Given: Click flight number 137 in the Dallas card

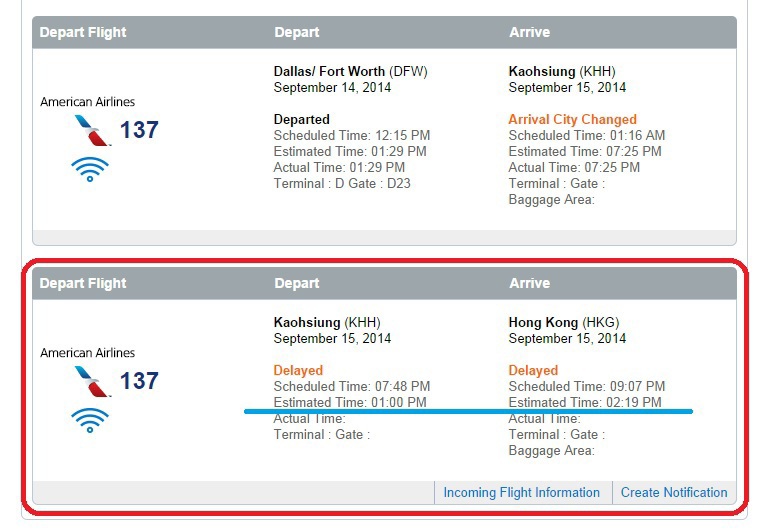Looking at the screenshot, I should [139, 130].
